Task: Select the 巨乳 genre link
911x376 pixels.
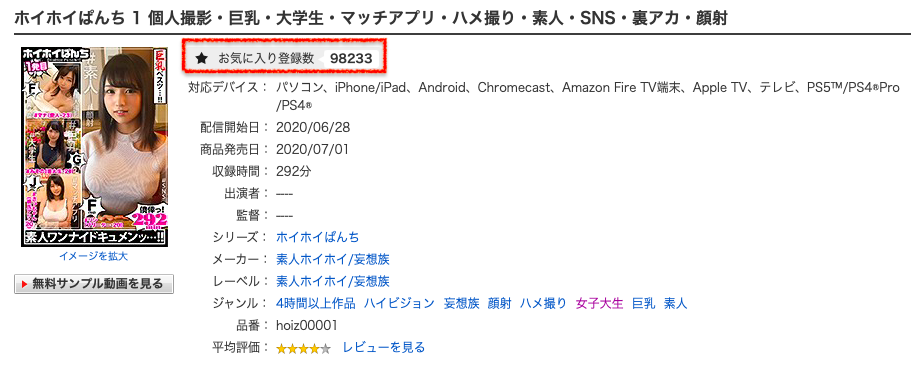Action: click(643, 303)
